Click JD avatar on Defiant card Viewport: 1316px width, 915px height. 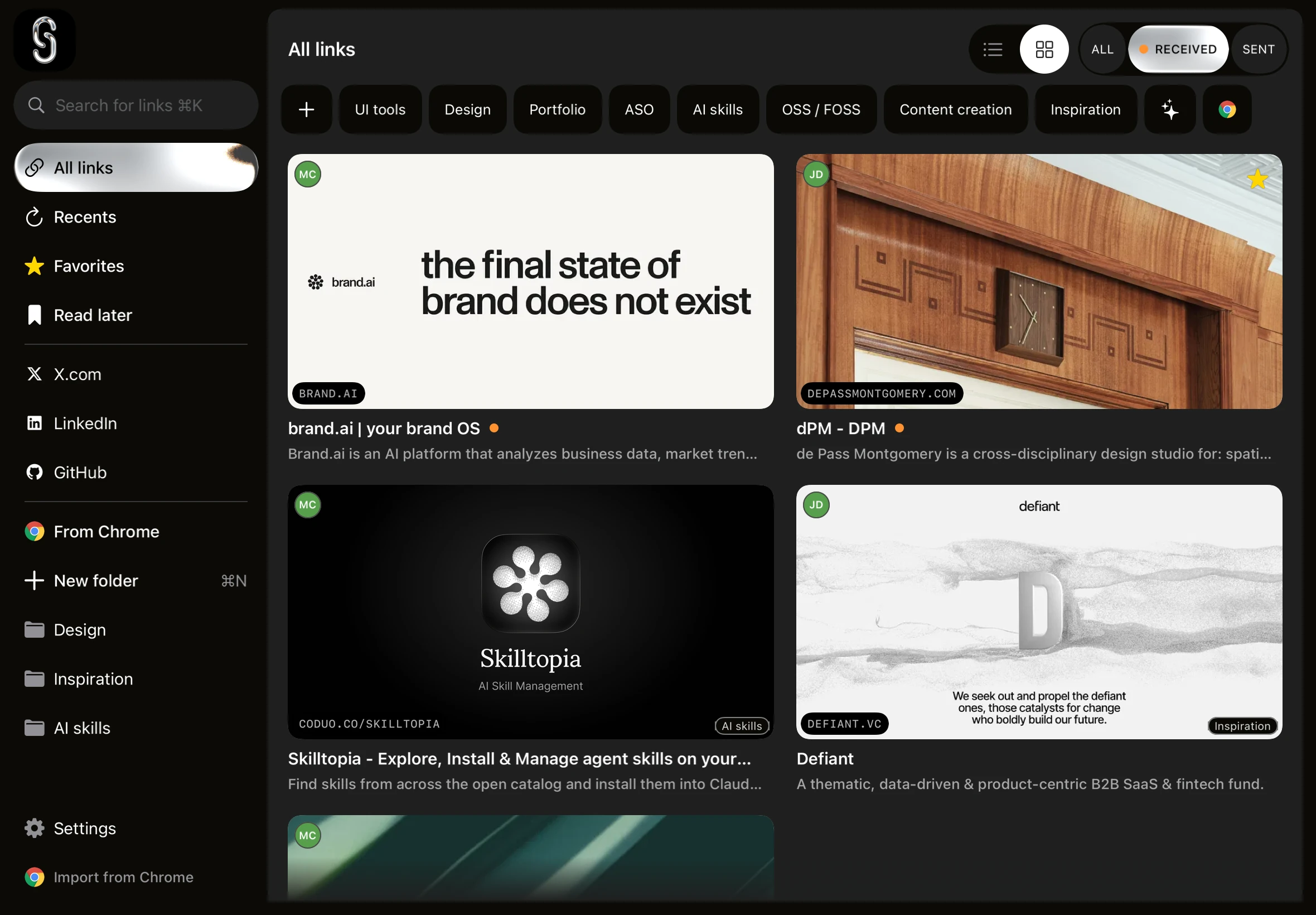(x=816, y=504)
